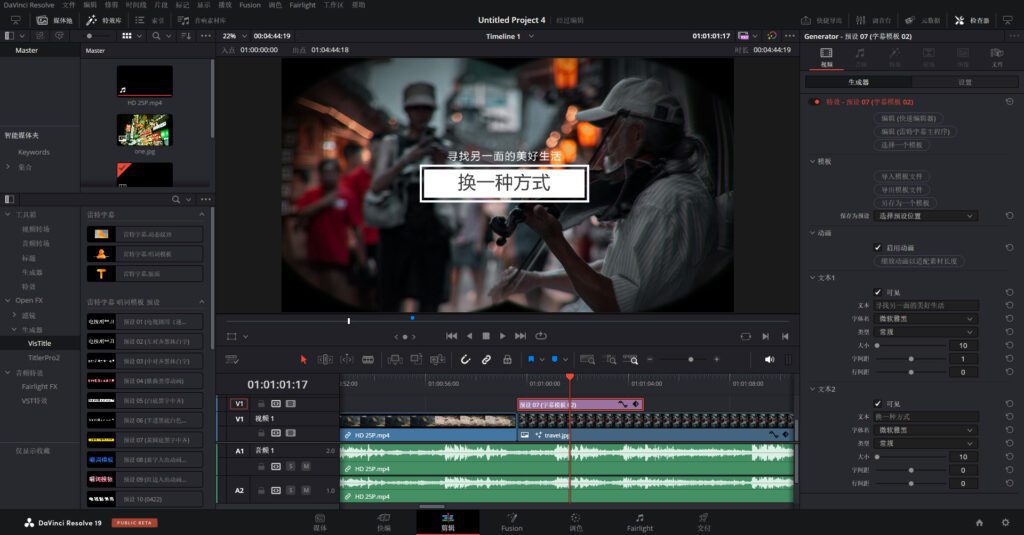Toggle the magnet Snapping icon
This screenshot has width=1024, height=535.
465,359
